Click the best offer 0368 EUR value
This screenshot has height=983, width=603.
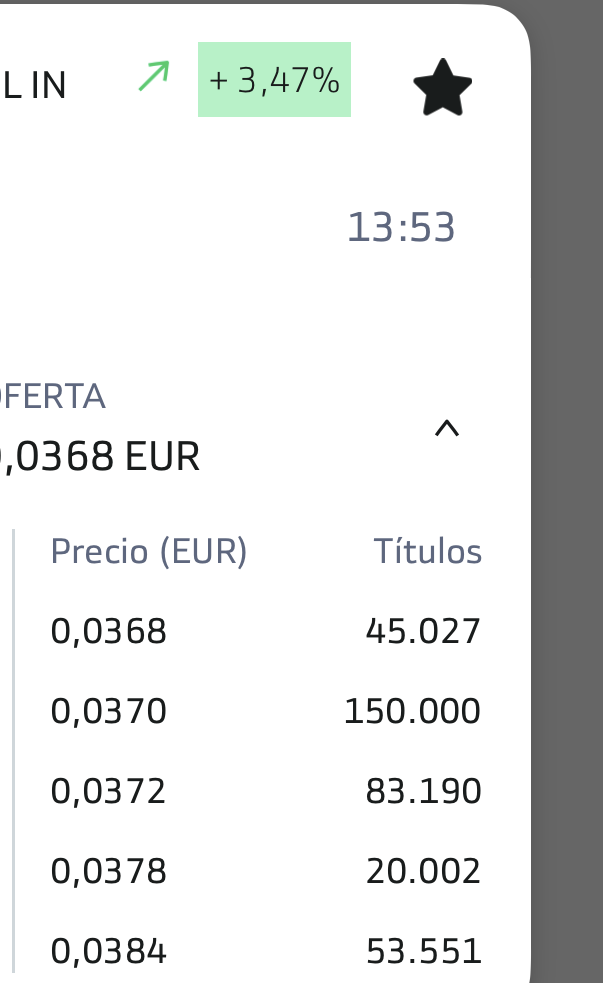[102, 457]
